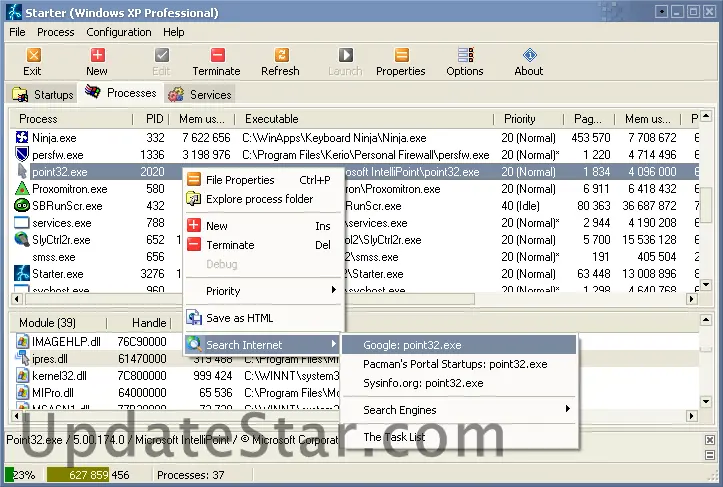The height and width of the screenshot is (487, 723).
Task: Switch to the Startups tab
Action: pyautogui.click(x=42, y=95)
